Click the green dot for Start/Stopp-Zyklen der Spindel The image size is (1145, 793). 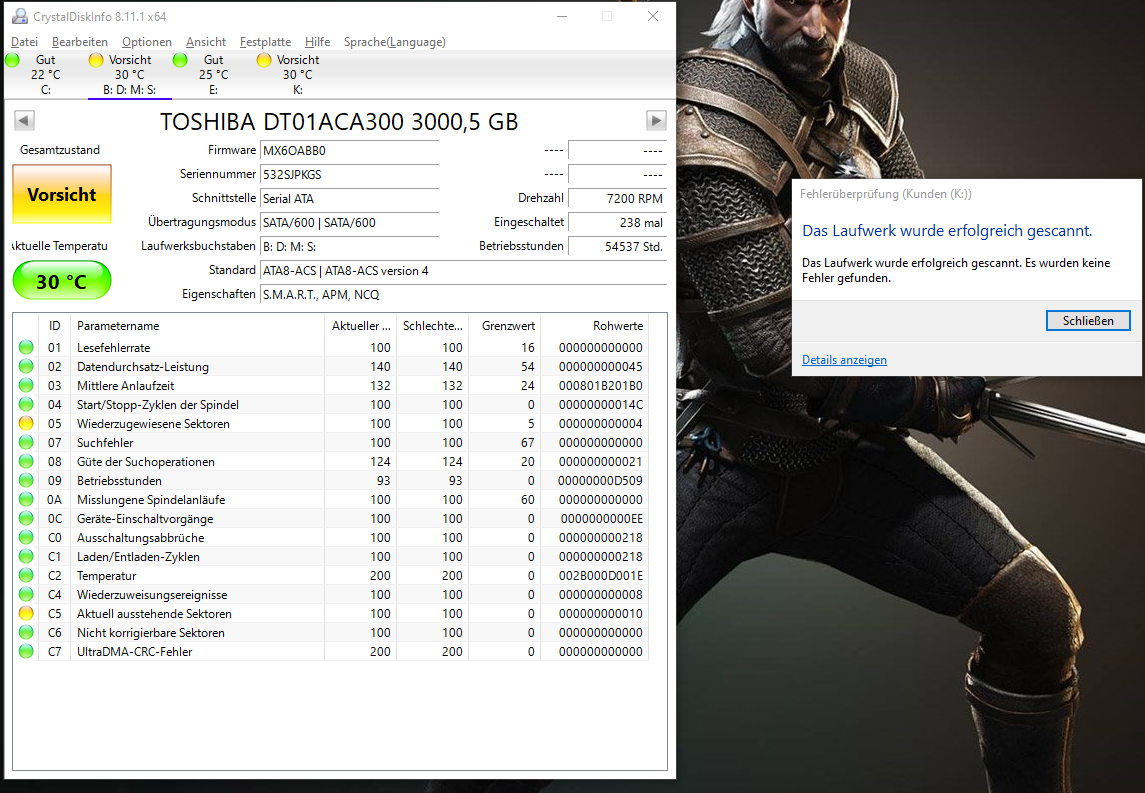[x=26, y=405]
